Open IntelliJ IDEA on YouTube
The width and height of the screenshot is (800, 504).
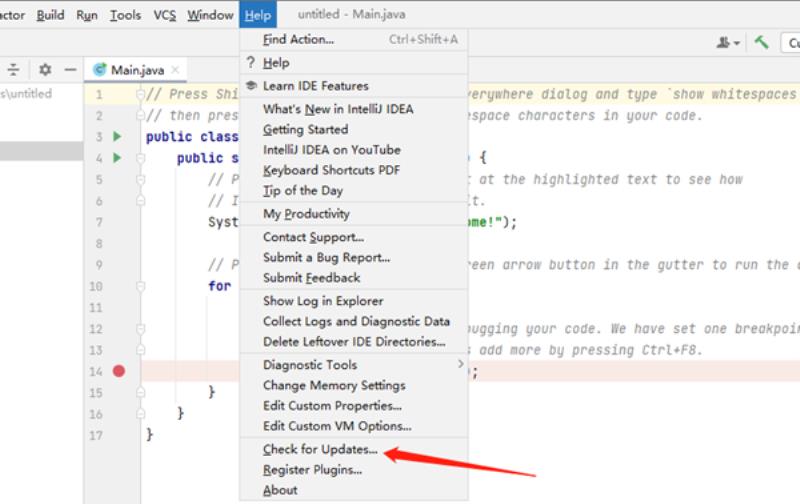354,150
